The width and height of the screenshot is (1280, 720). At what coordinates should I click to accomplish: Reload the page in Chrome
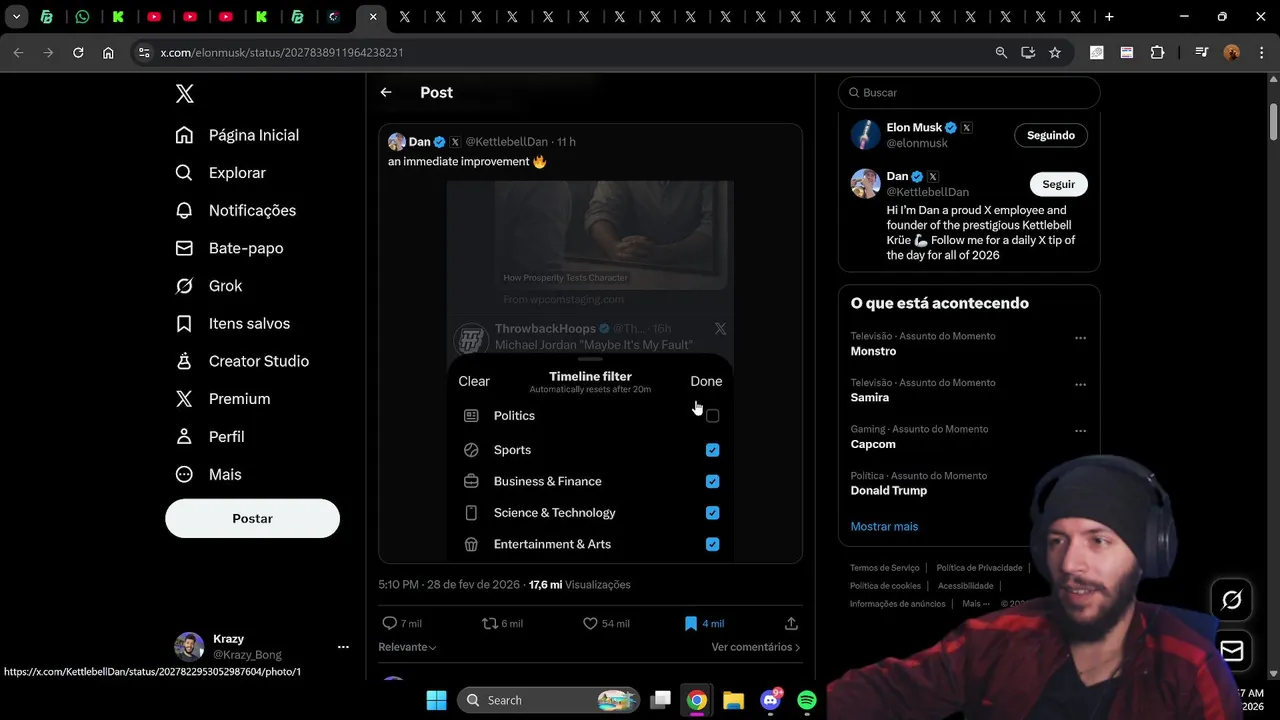(78, 52)
